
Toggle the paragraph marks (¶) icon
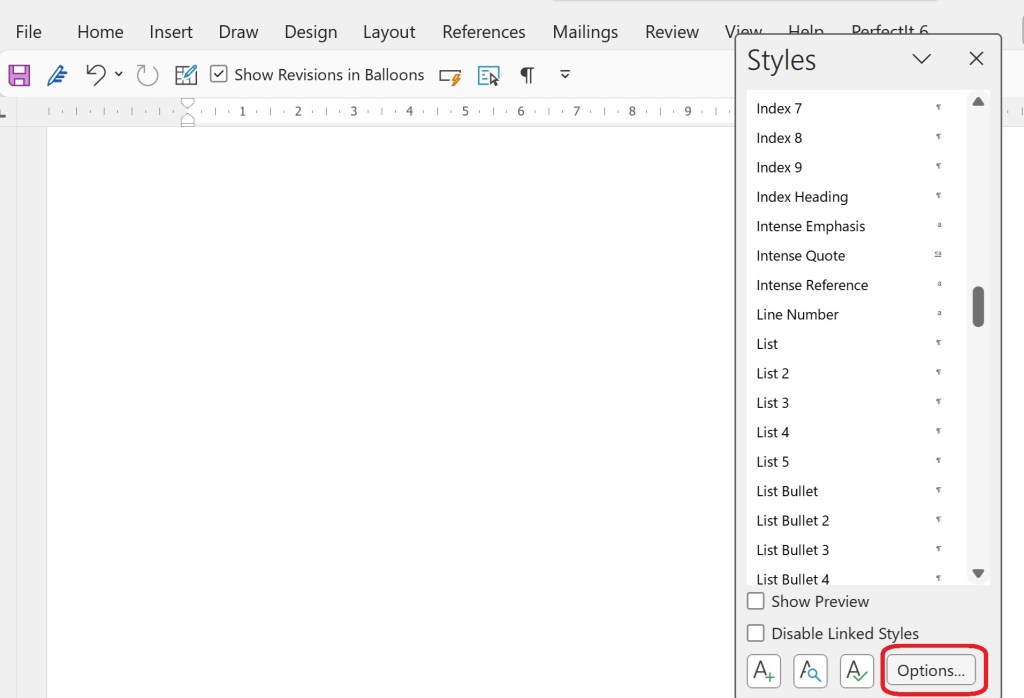point(526,75)
